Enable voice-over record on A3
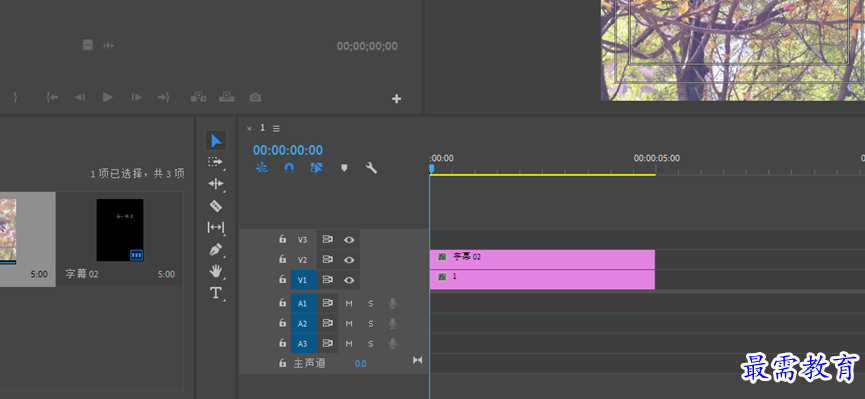 (x=392, y=343)
